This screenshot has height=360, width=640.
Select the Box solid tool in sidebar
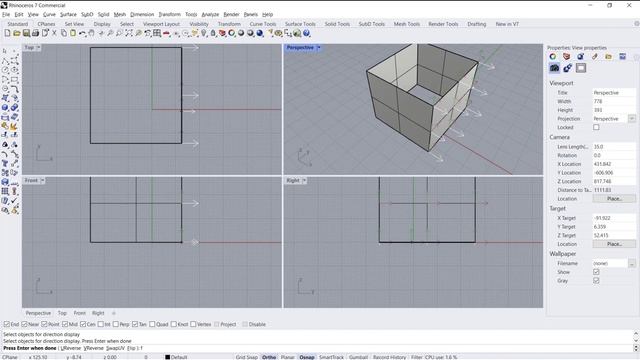click(x=5, y=108)
